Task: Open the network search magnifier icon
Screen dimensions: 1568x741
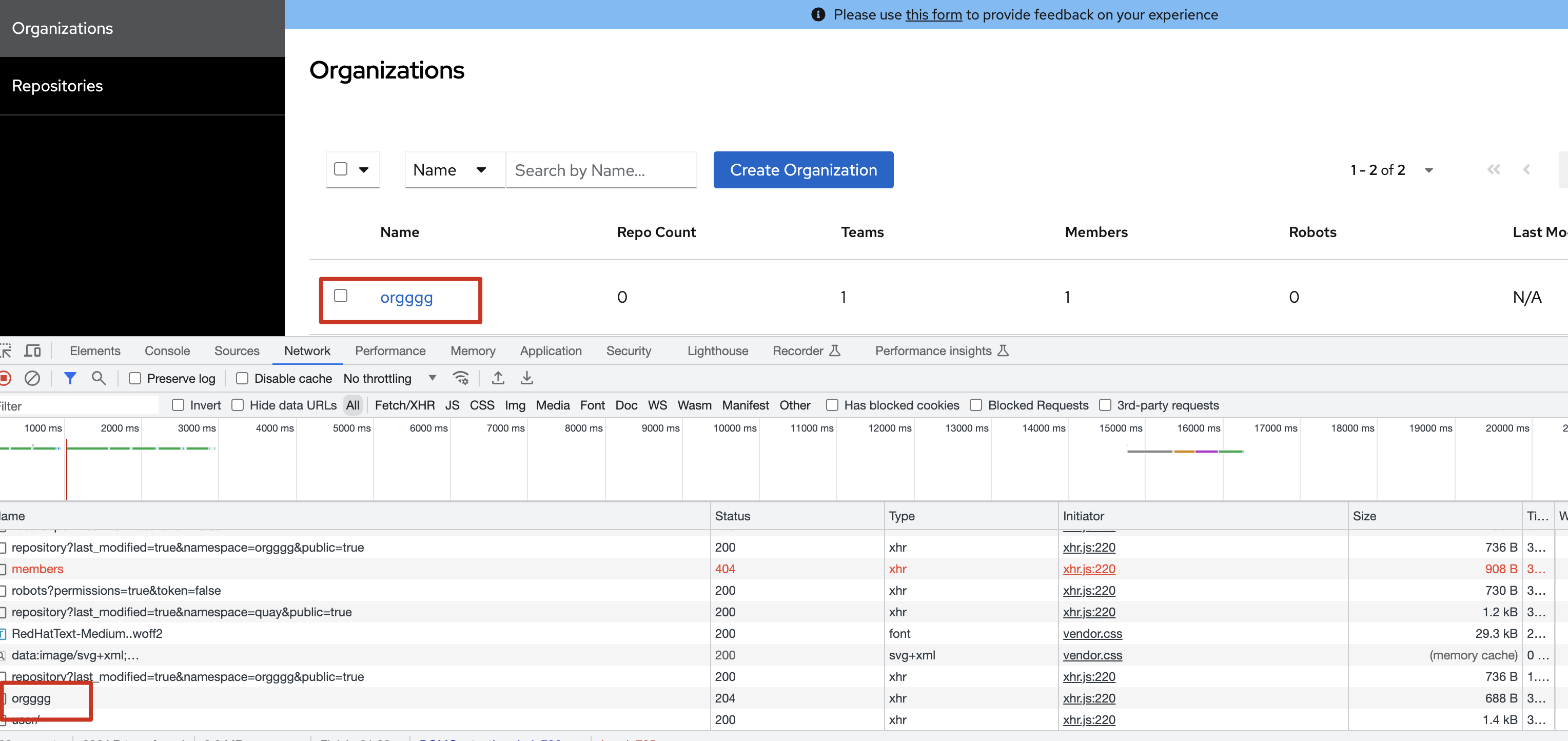Action: (x=99, y=378)
